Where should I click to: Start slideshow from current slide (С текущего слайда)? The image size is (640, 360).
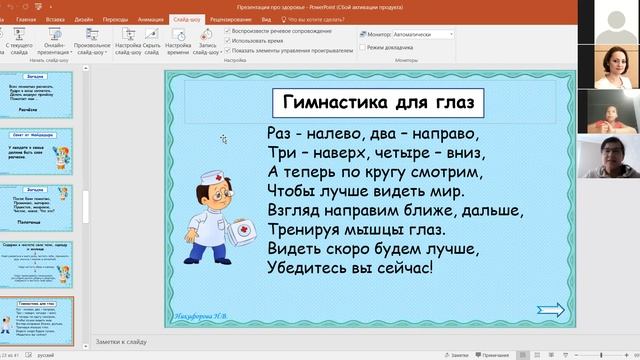pyautogui.click(x=19, y=41)
